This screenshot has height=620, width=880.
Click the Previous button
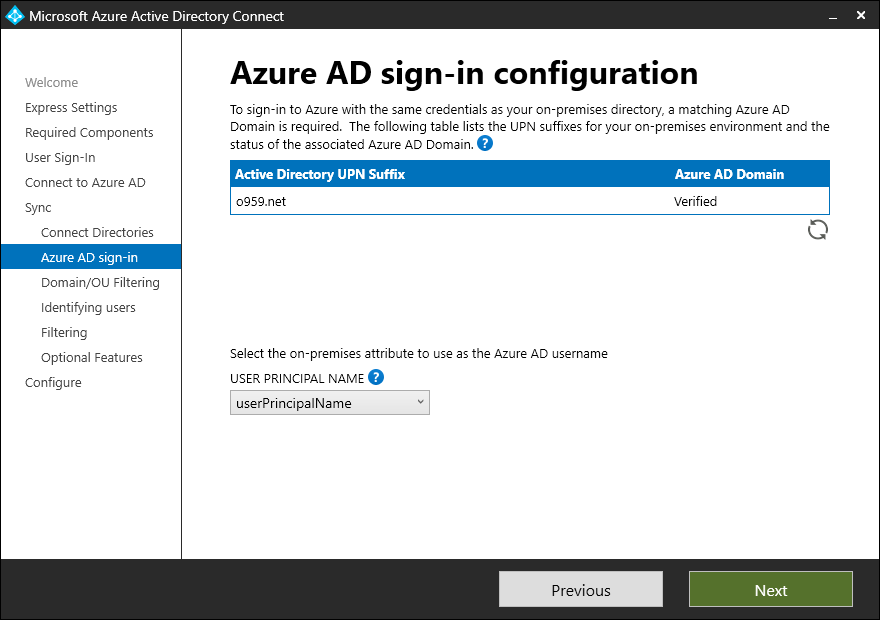tap(581, 590)
